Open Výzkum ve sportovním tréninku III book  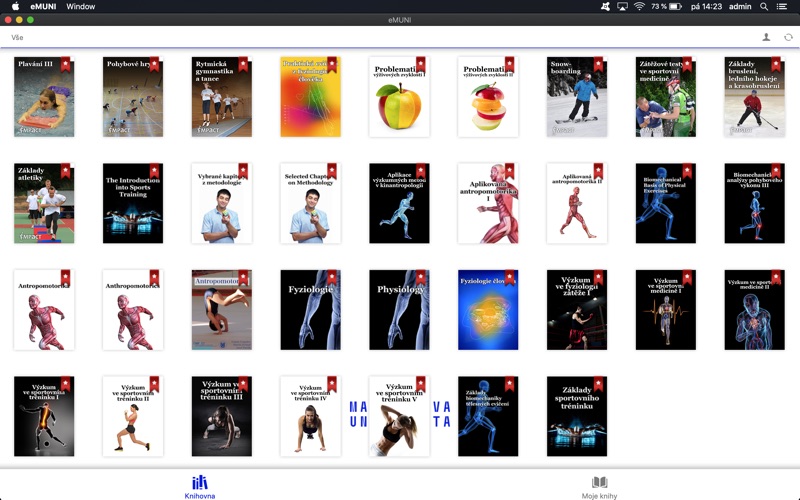[x=221, y=416]
